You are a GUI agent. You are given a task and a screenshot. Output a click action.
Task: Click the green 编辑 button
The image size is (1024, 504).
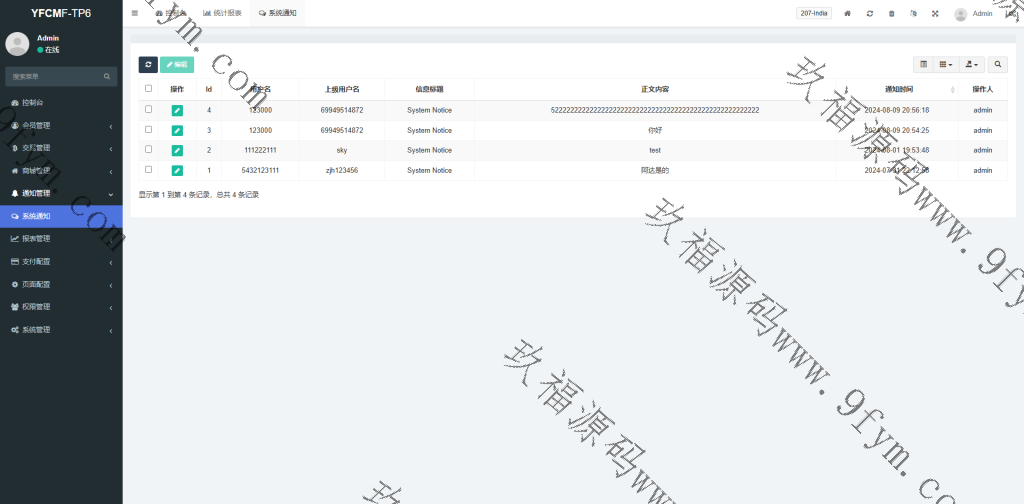tap(177, 64)
